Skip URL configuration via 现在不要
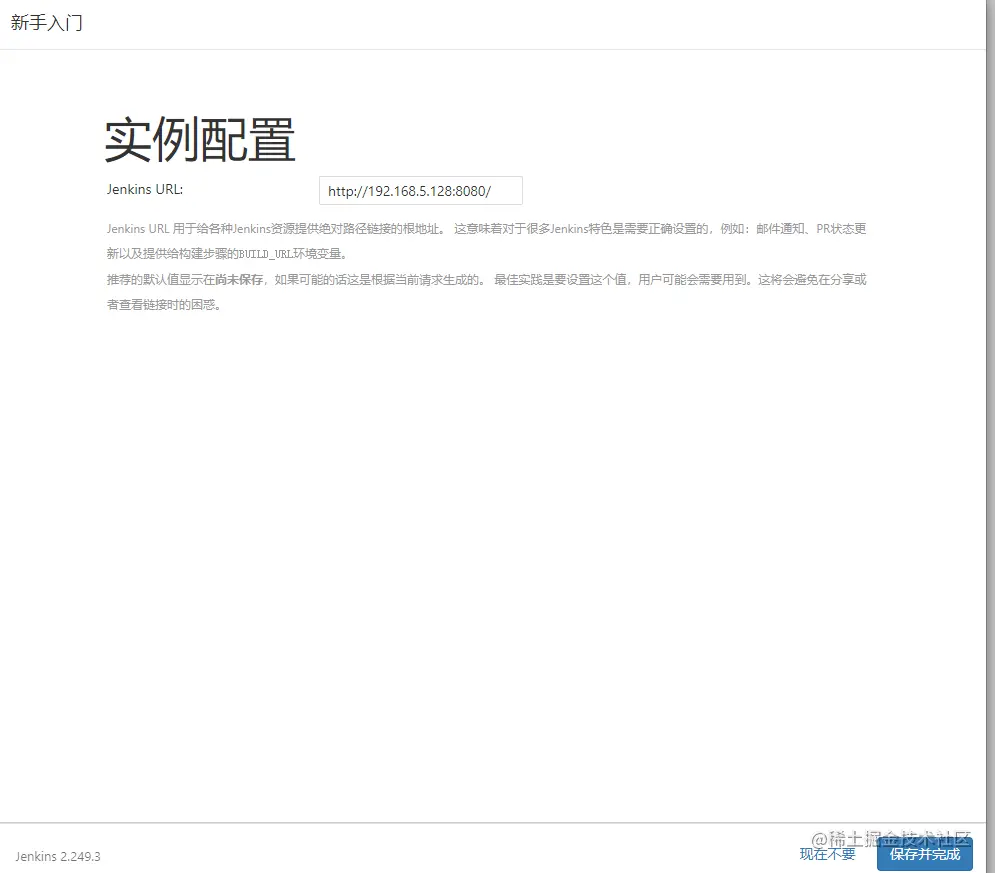This screenshot has width=995, height=873. point(826,855)
